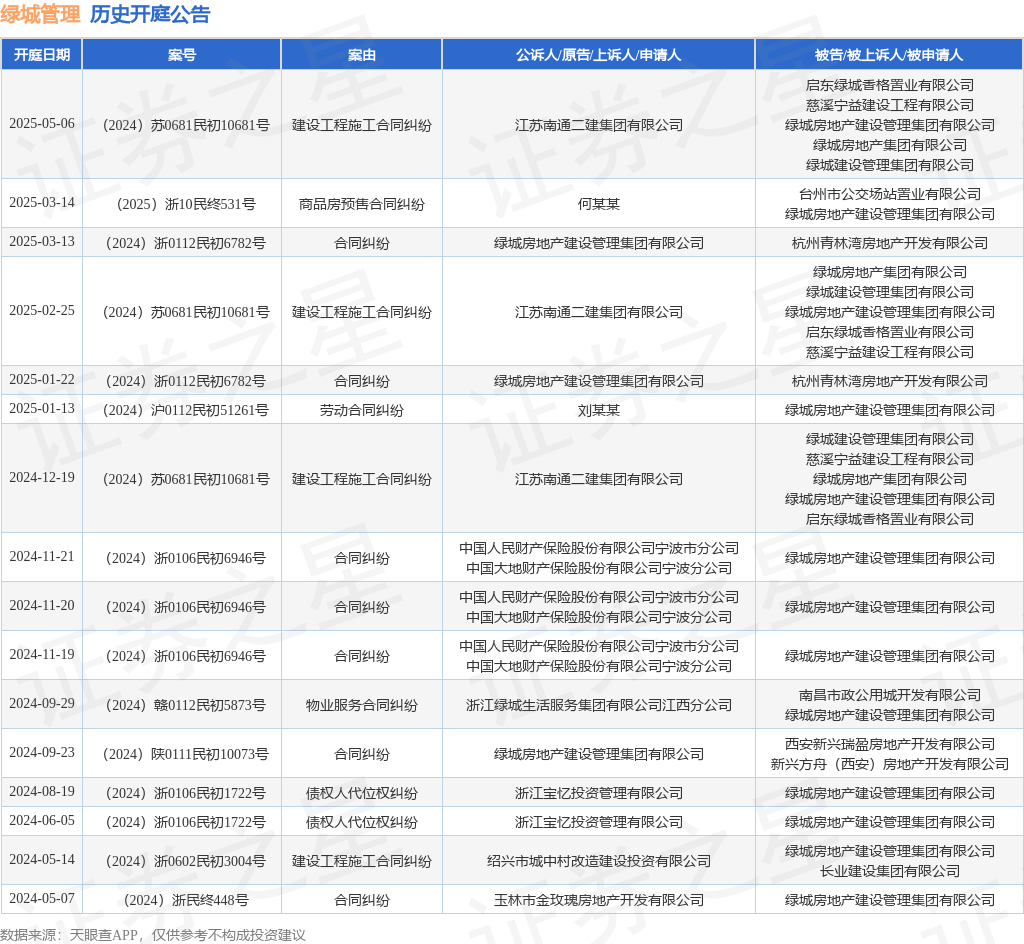Click defendant 南昌市政公用城开发有限公司
1024x944 pixels.
coord(889,695)
